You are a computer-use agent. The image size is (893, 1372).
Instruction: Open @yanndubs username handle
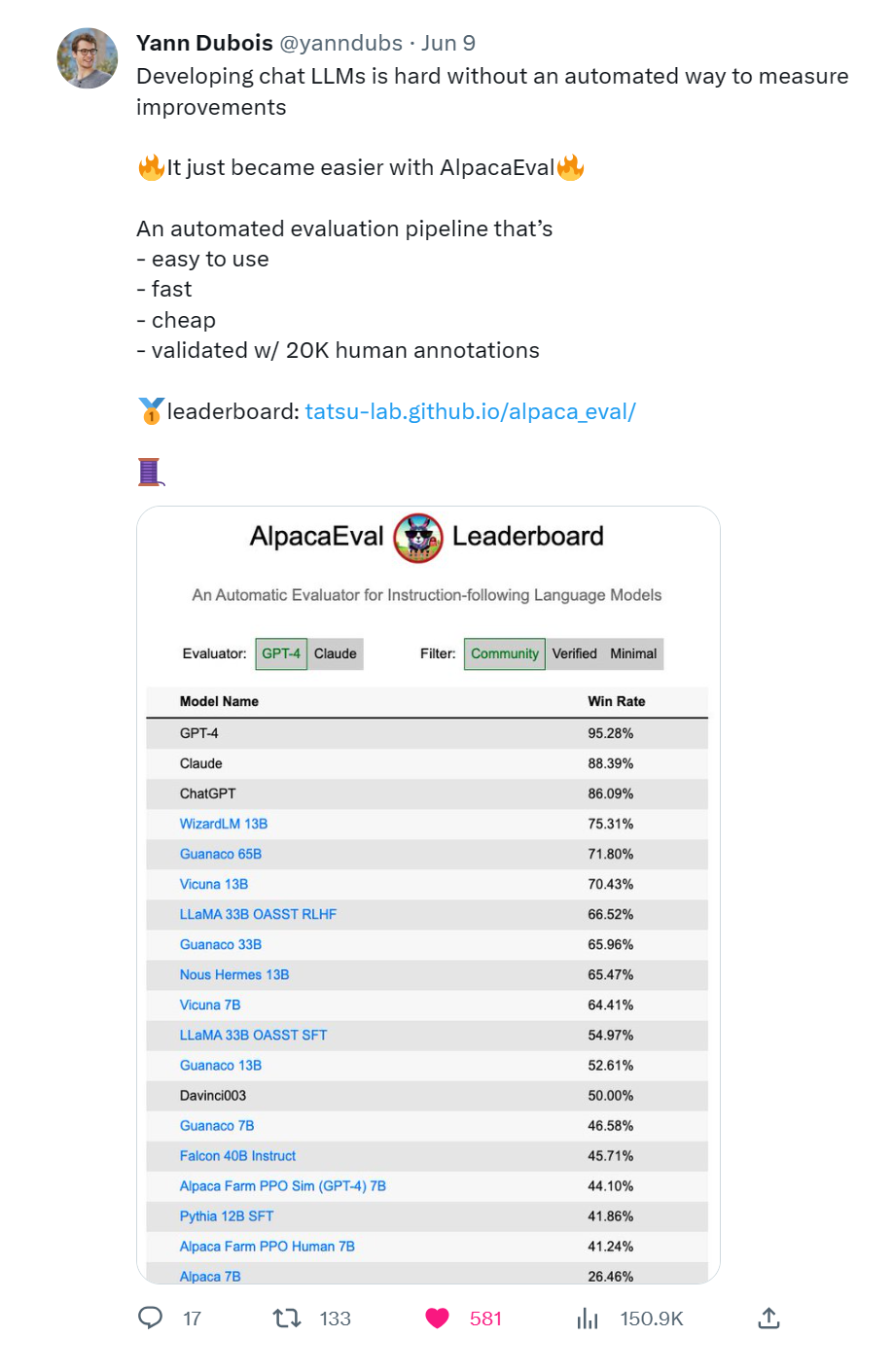click(342, 43)
